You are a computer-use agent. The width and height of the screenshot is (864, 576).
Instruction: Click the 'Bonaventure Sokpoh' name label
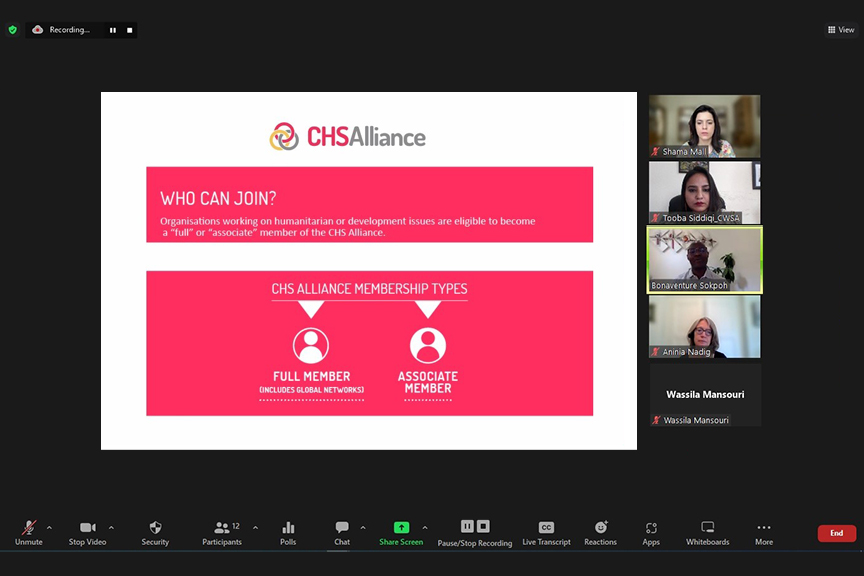[689, 286]
